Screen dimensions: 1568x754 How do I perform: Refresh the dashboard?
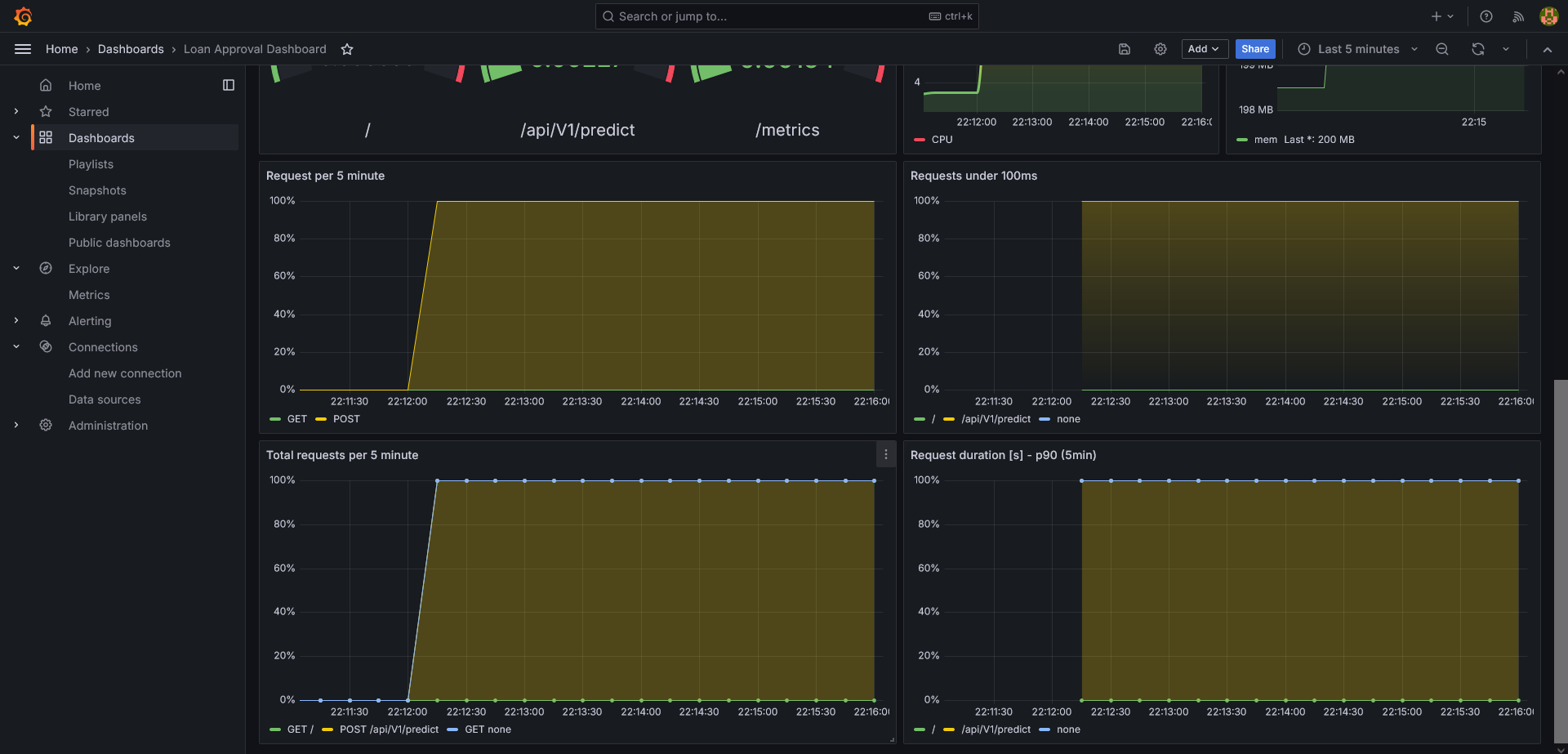tap(1478, 49)
